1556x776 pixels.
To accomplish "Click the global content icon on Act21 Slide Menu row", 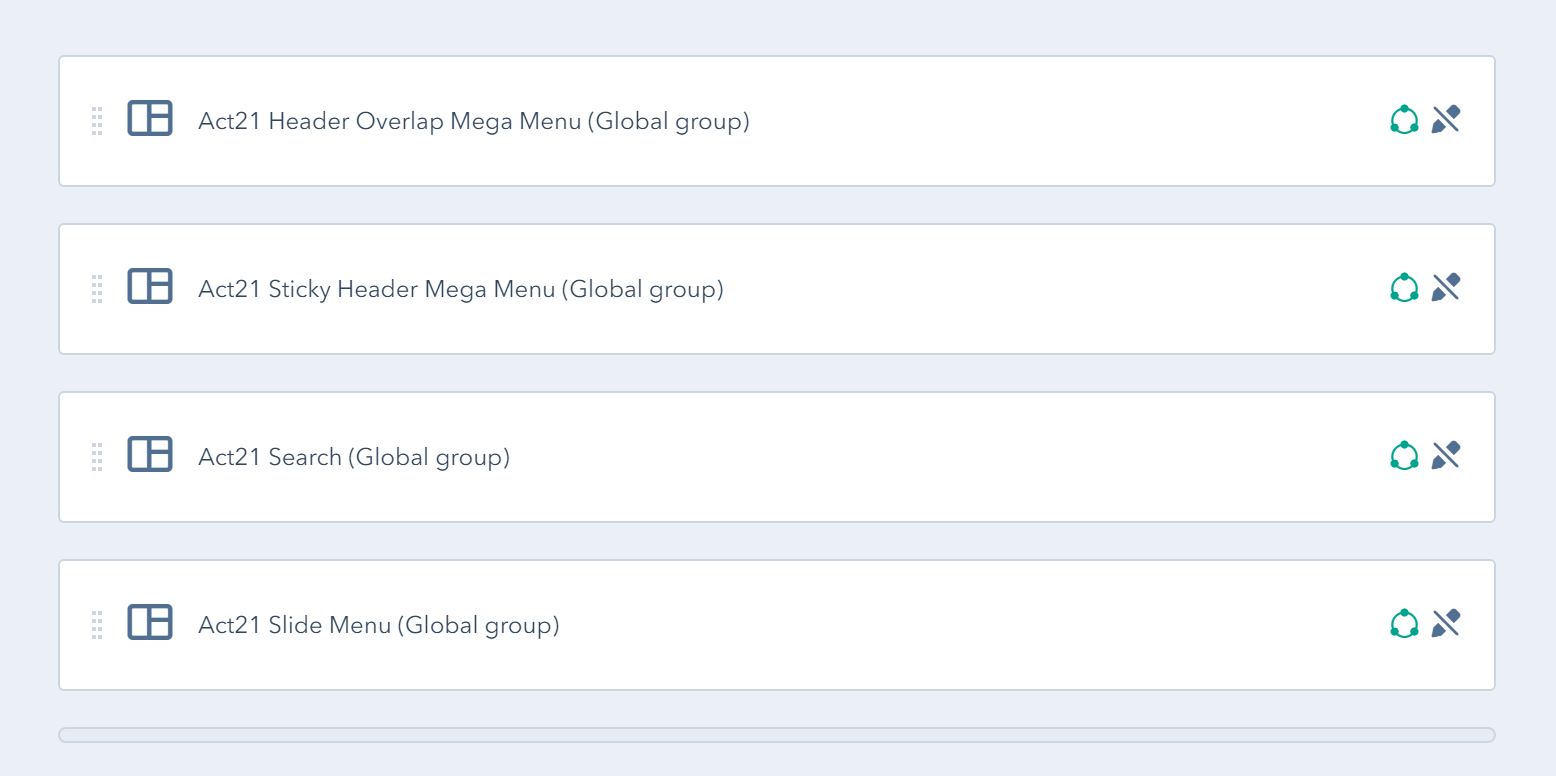I will 1404,622.
